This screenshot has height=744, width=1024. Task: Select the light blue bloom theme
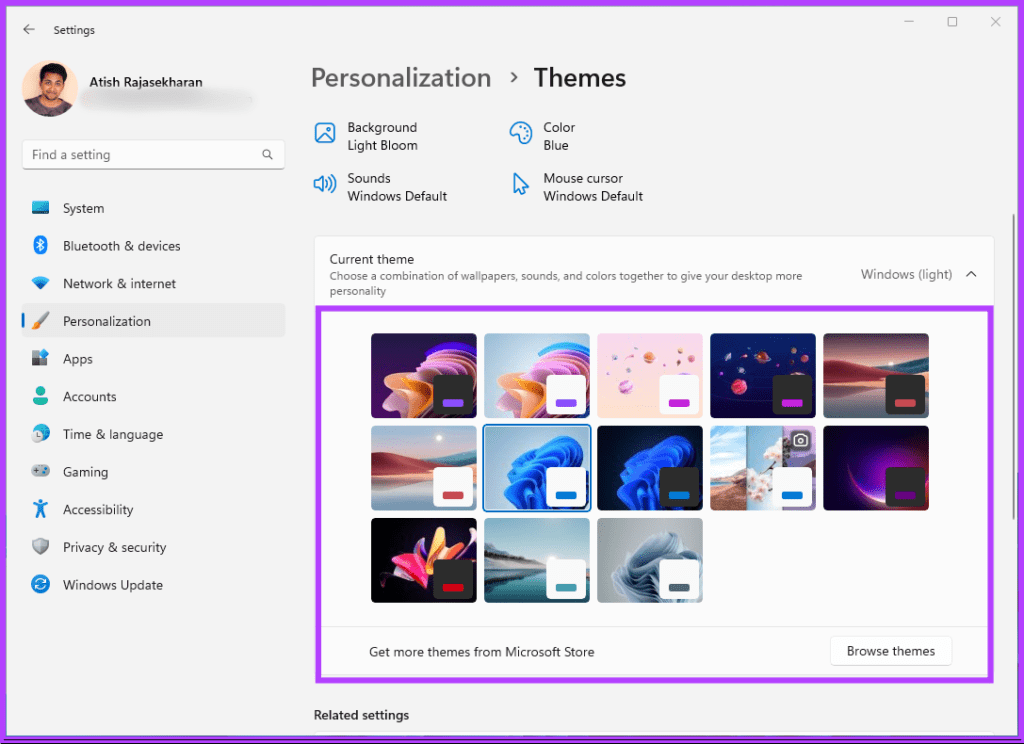click(537, 468)
